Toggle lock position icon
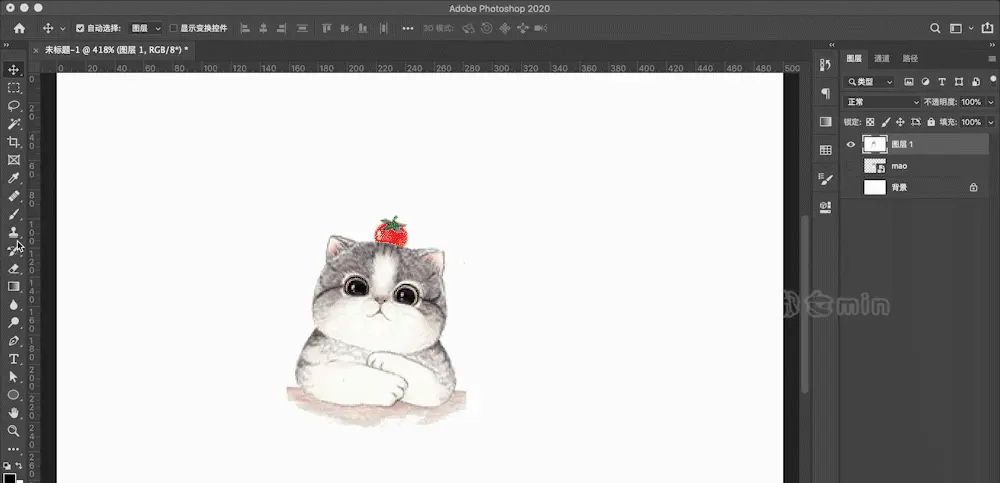1000x483 pixels. tap(901, 122)
